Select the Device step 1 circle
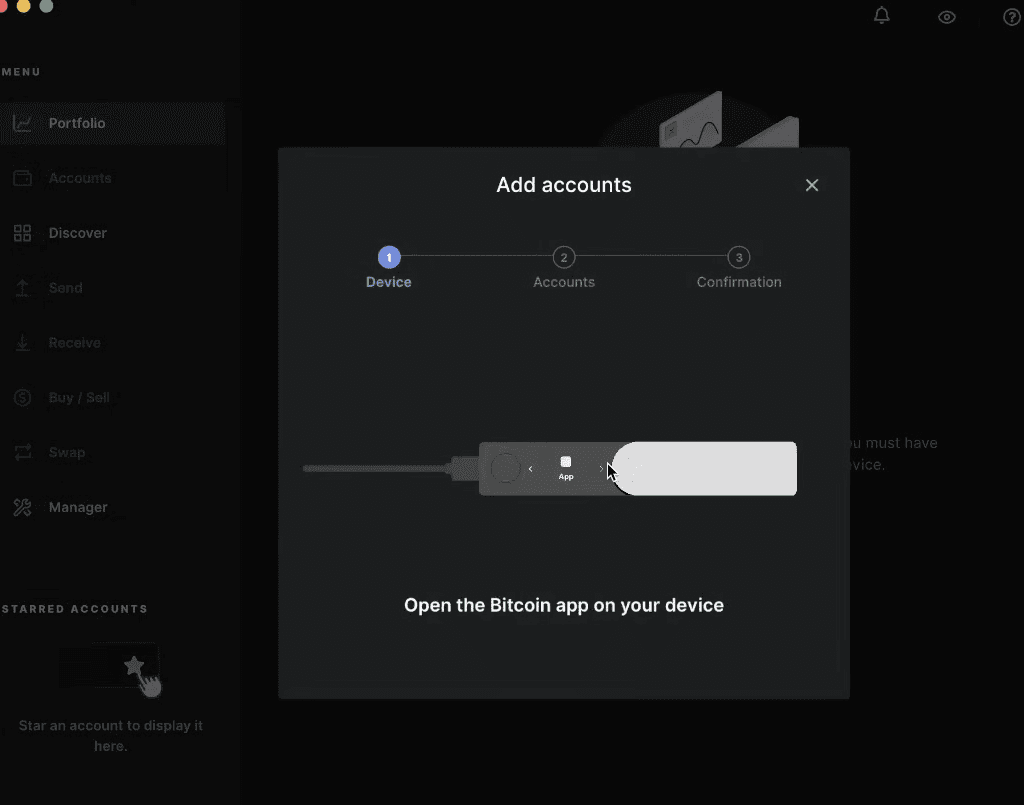 (389, 257)
